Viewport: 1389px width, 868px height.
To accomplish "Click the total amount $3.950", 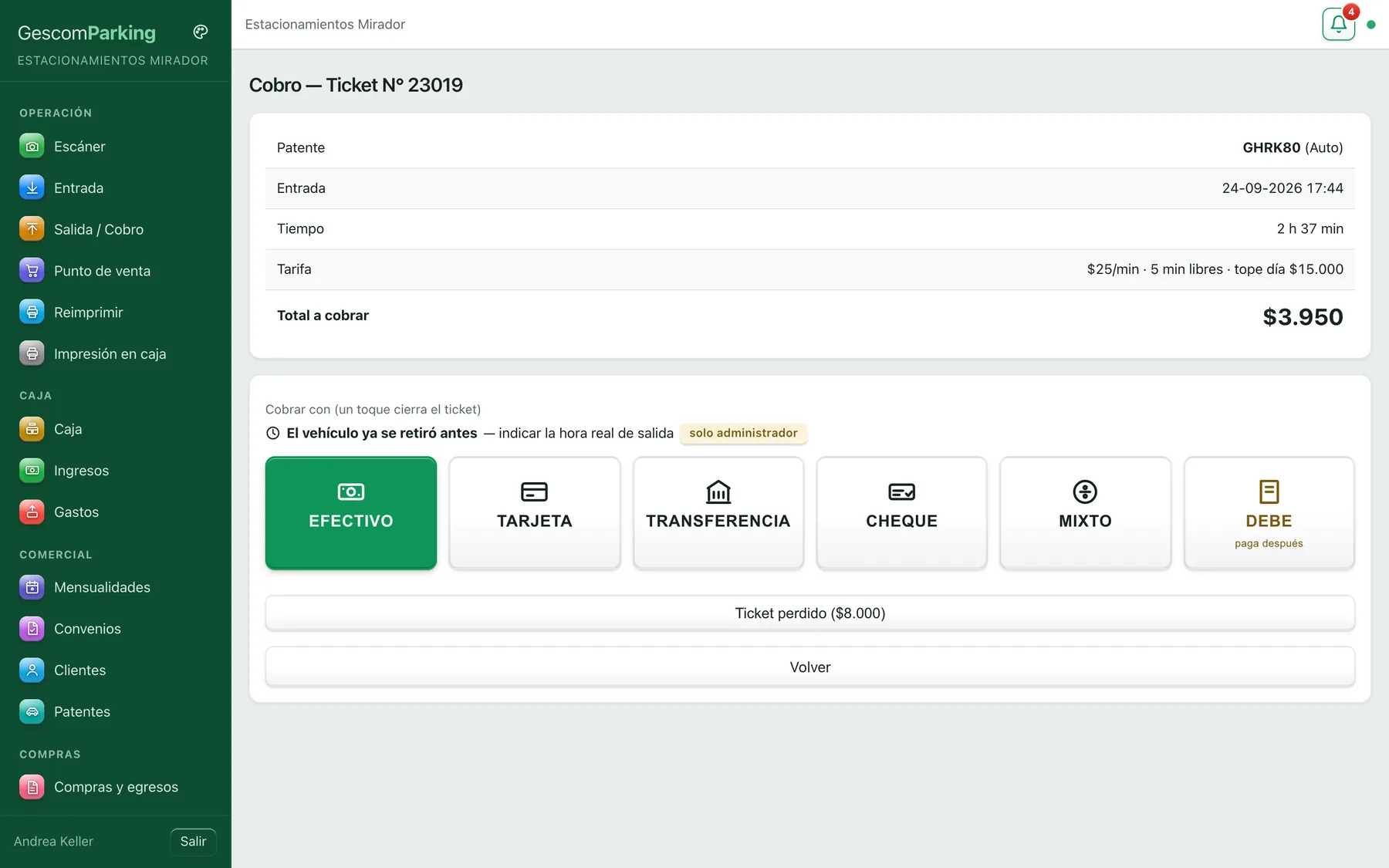I will pos(1303,317).
